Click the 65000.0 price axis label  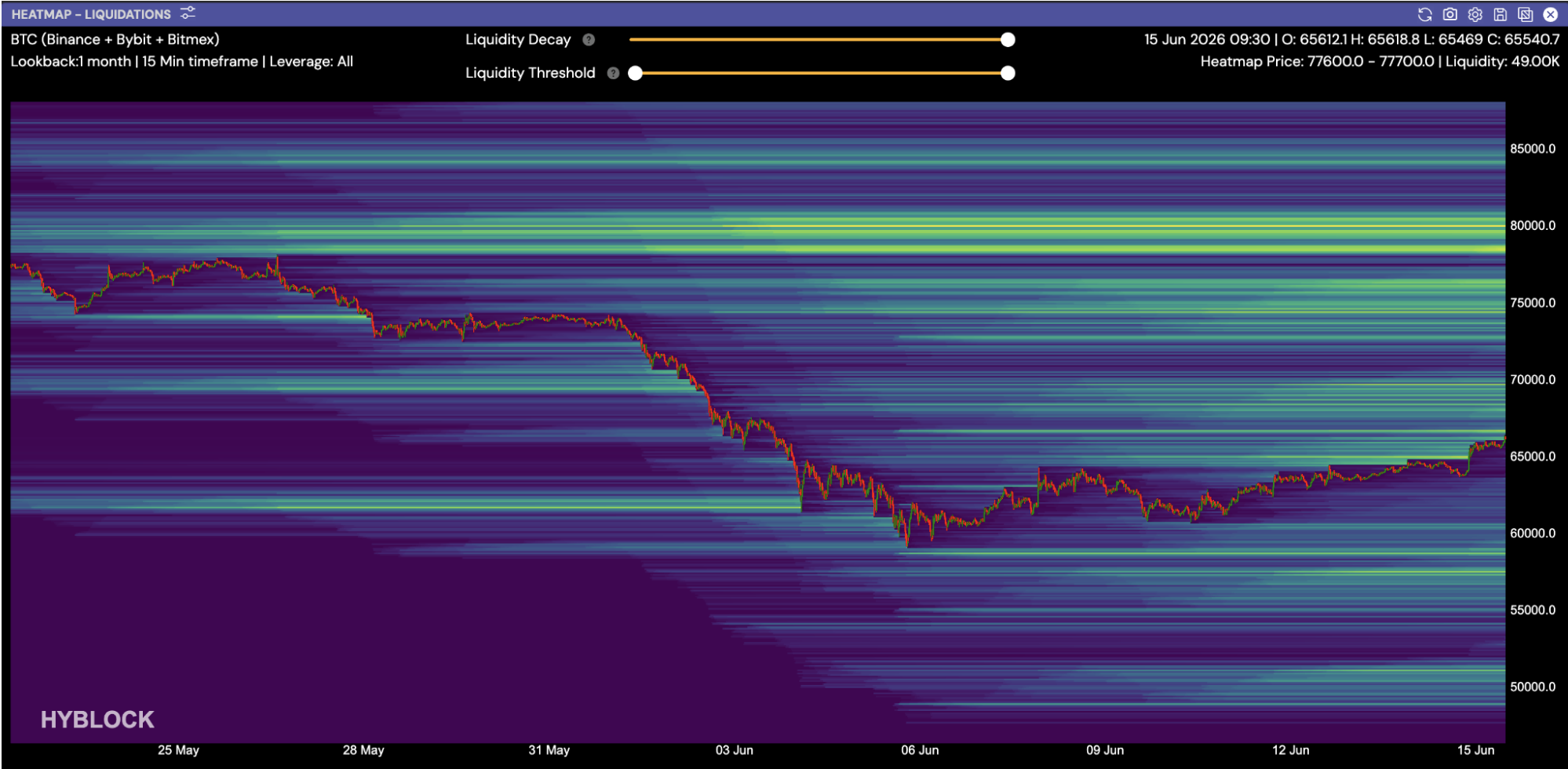[1533, 457]
